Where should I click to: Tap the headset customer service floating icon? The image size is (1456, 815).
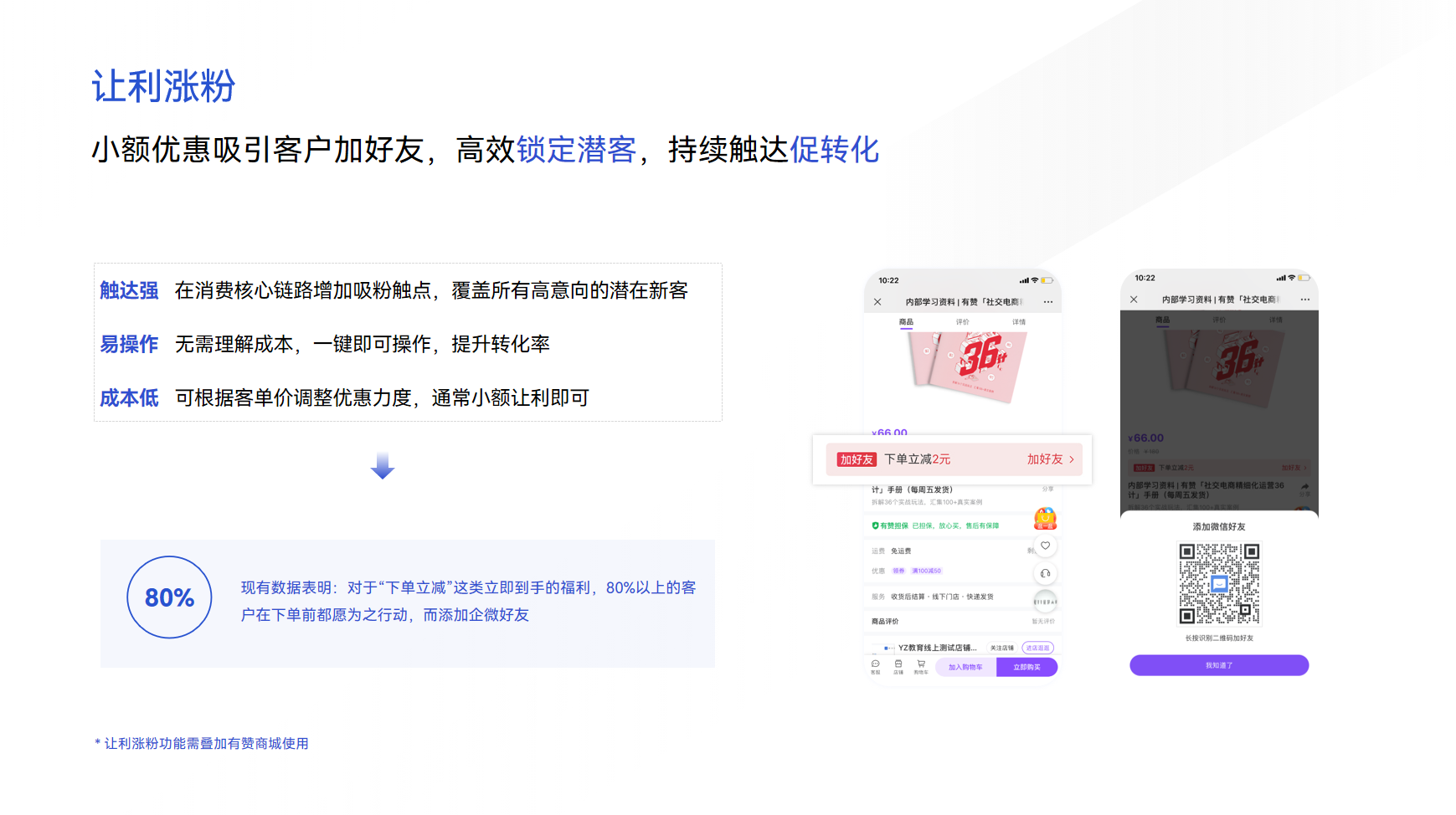tap(1045, 573)
